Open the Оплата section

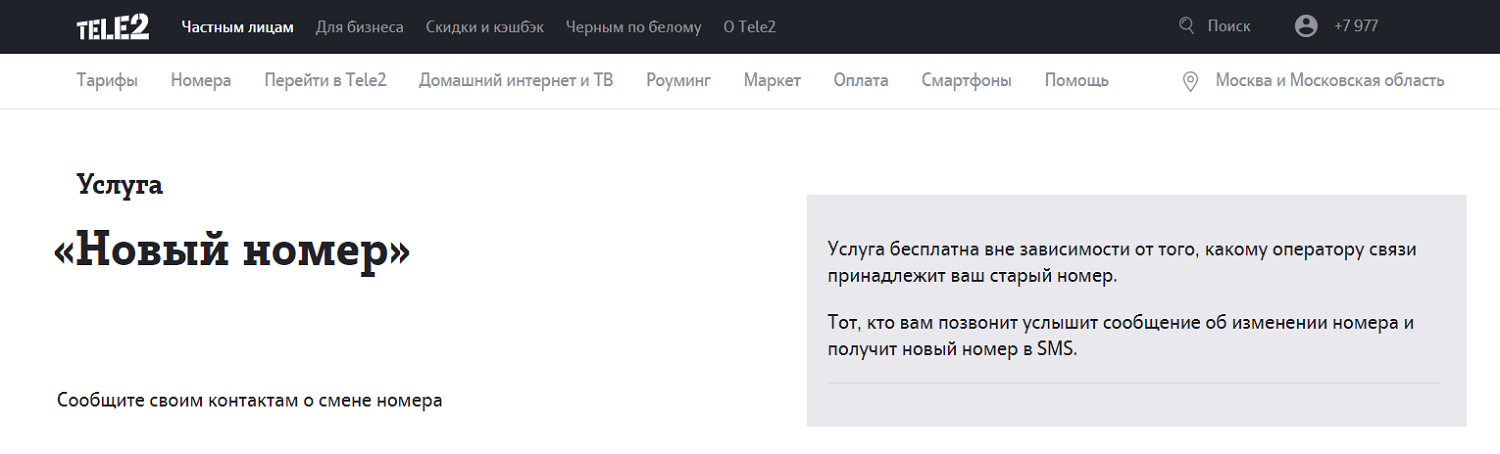point(861,81)
